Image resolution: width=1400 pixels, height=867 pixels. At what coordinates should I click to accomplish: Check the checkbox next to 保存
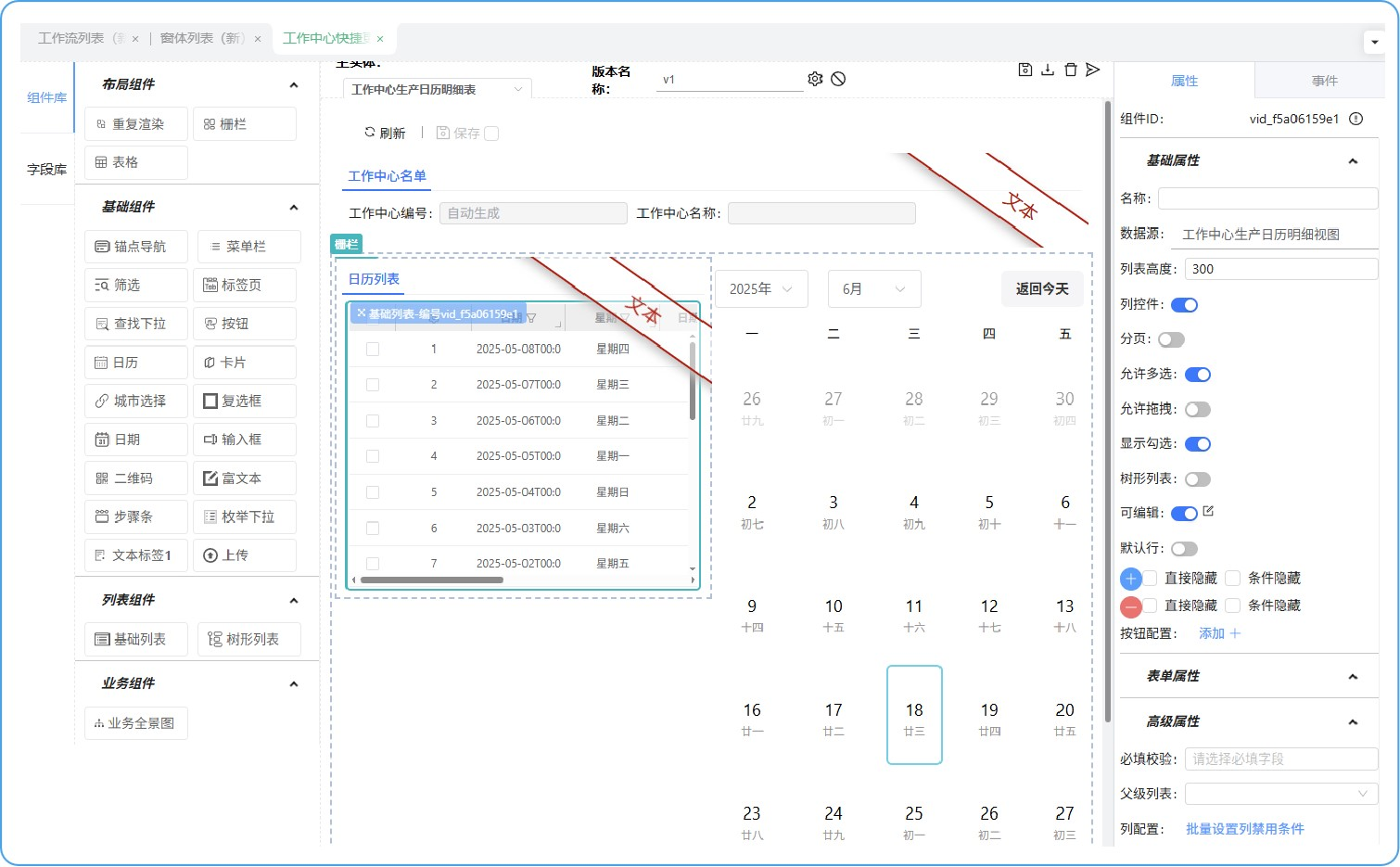click(x=491, y=134)
